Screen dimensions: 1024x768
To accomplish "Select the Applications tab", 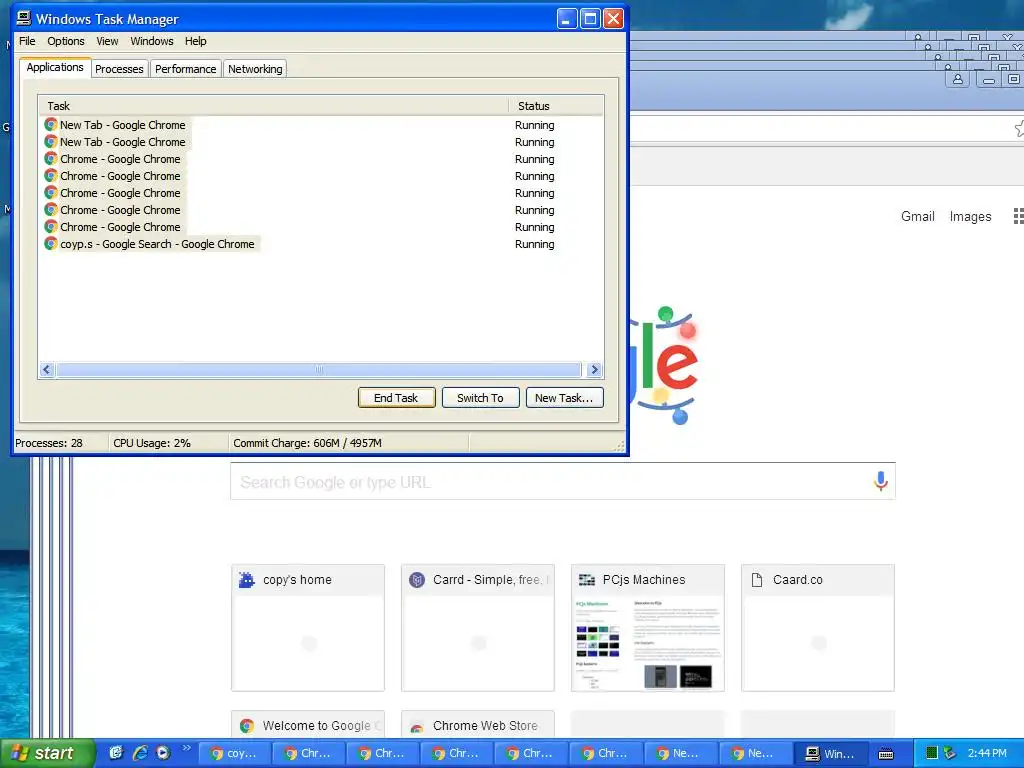I will pyautogui.click(x=55, y=67).
